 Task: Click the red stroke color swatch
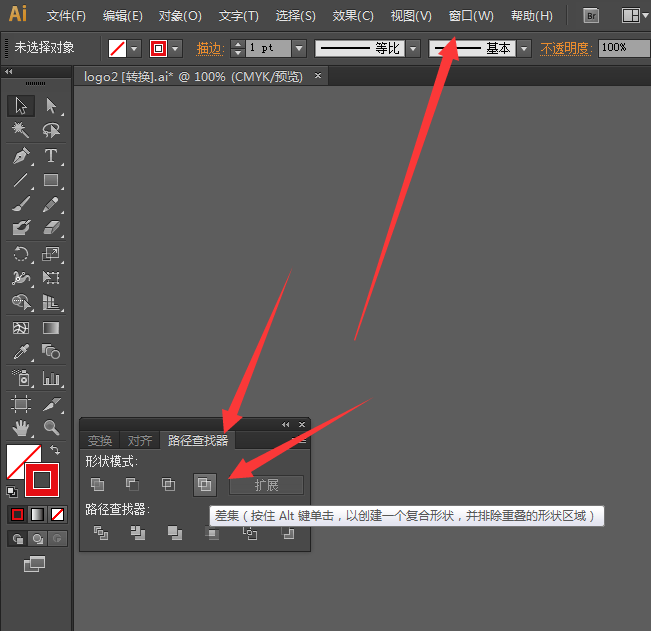click(x=159, y=48)
